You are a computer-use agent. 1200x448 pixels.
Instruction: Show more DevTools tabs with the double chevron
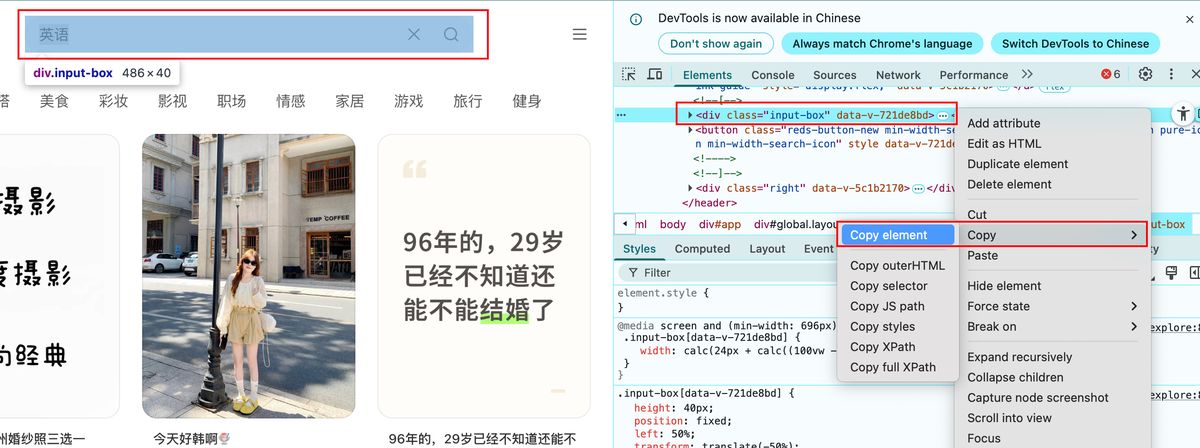pos(1027,74)
